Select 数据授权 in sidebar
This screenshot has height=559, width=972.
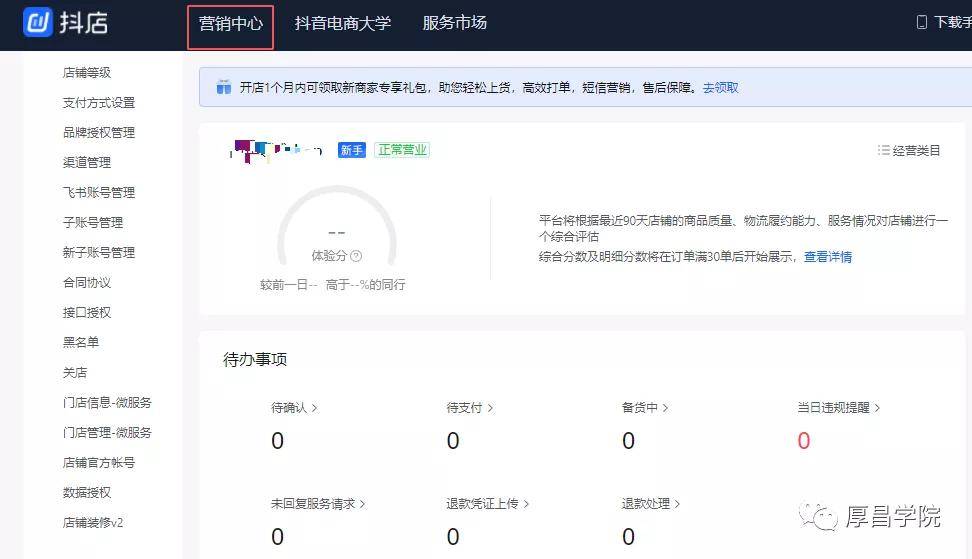[x=87, y=493]
